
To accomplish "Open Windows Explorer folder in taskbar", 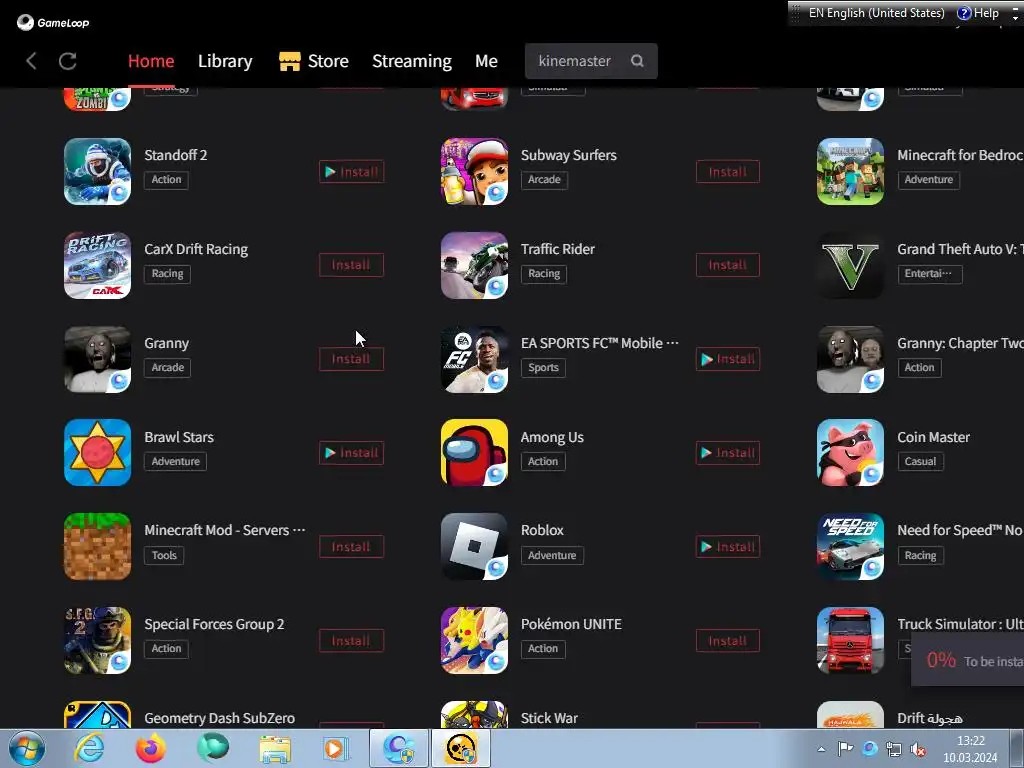I will click(275, 748).
